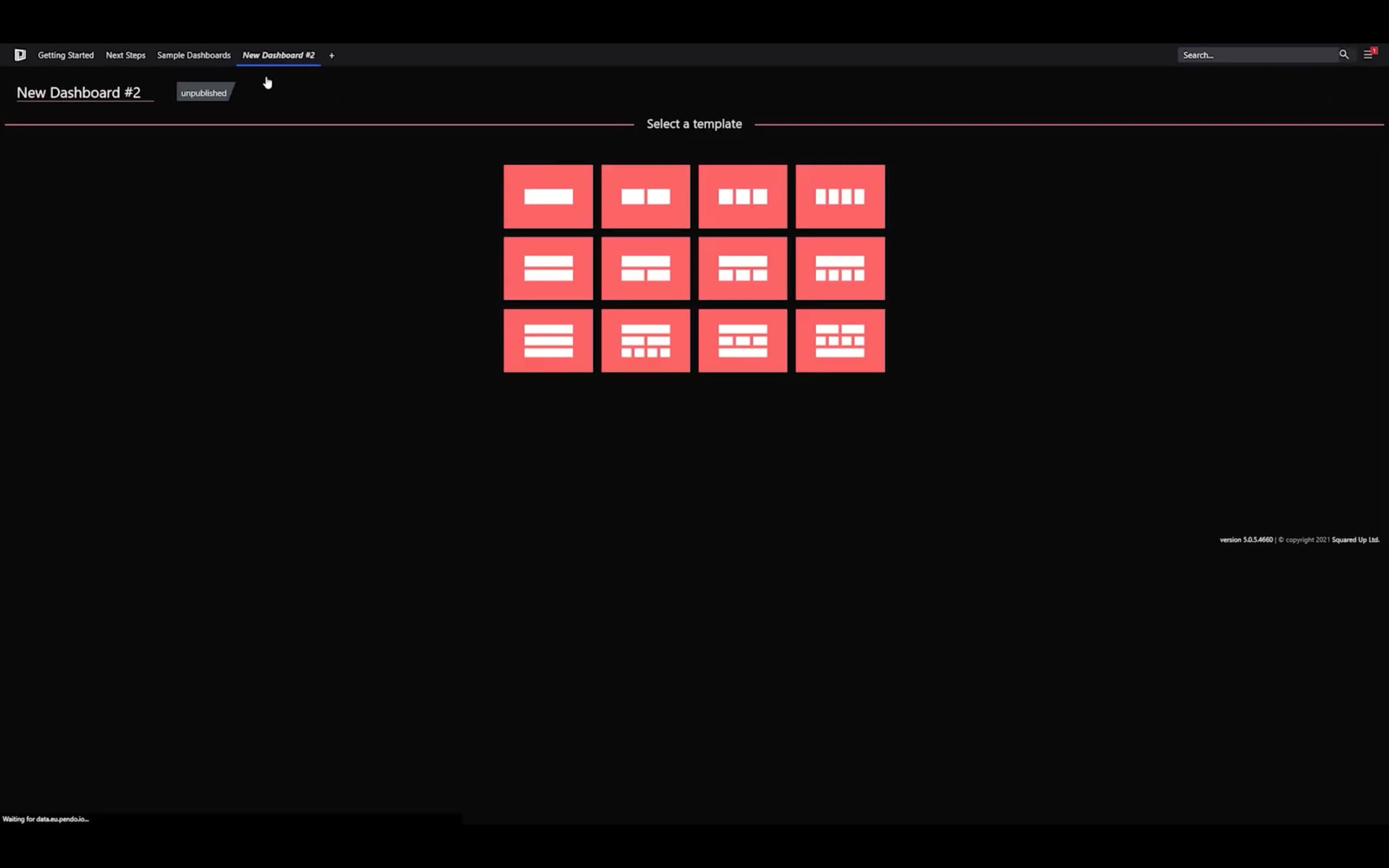Choose template with one row above two columns
1389x868 pixels.
pyautogui.click(x=646, y=268)
